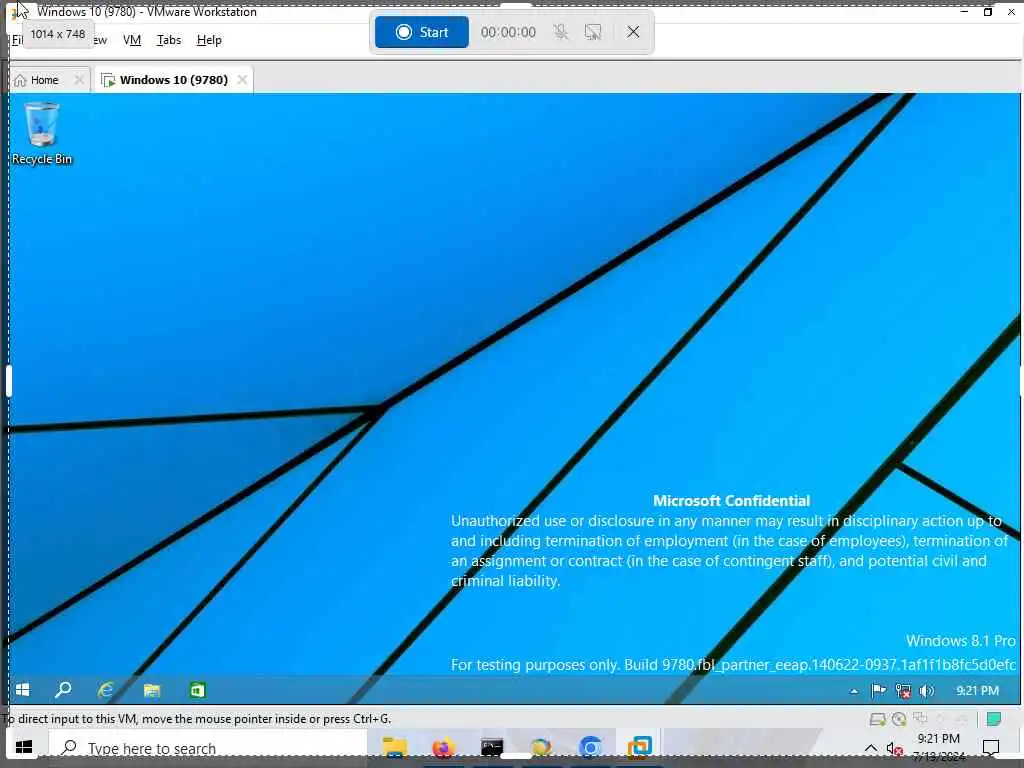Screen dimensions: 1024x768
Task: Click the host muted speaker icon
Action: pyautogui.click(x=895, y=749)
